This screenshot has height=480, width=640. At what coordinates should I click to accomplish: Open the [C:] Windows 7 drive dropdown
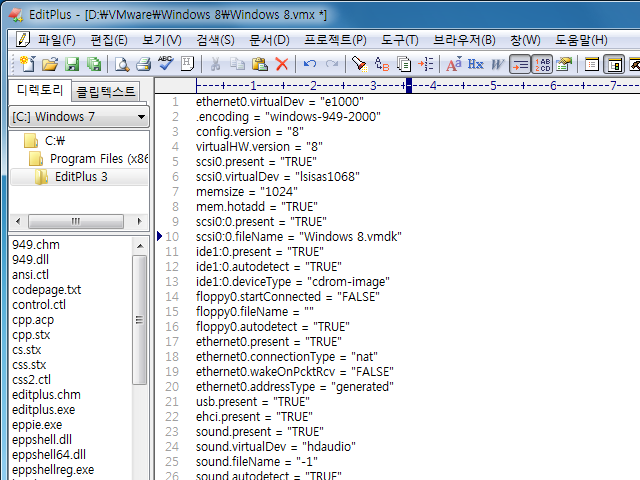click(79, 117)
